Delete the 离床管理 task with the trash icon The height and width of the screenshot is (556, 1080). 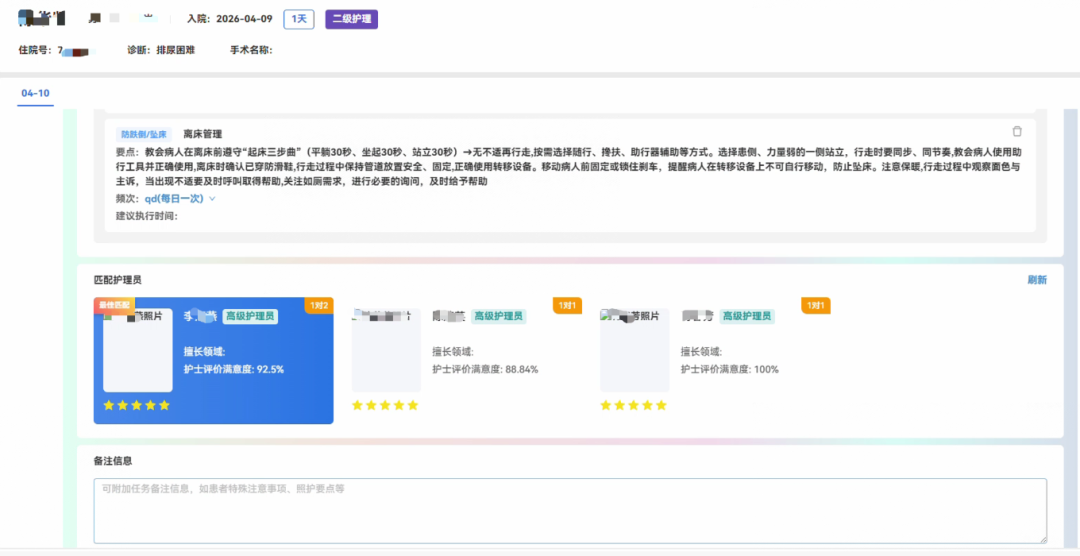1017,132
